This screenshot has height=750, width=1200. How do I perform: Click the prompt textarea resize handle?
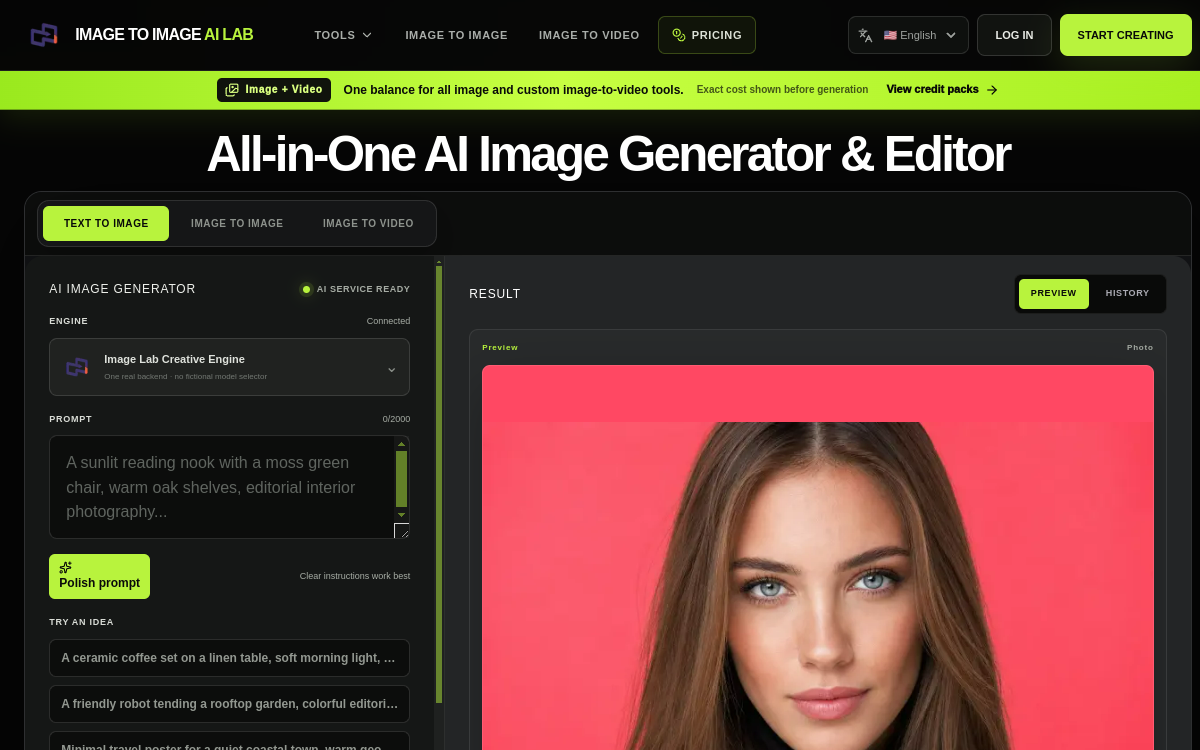(401, 531)
